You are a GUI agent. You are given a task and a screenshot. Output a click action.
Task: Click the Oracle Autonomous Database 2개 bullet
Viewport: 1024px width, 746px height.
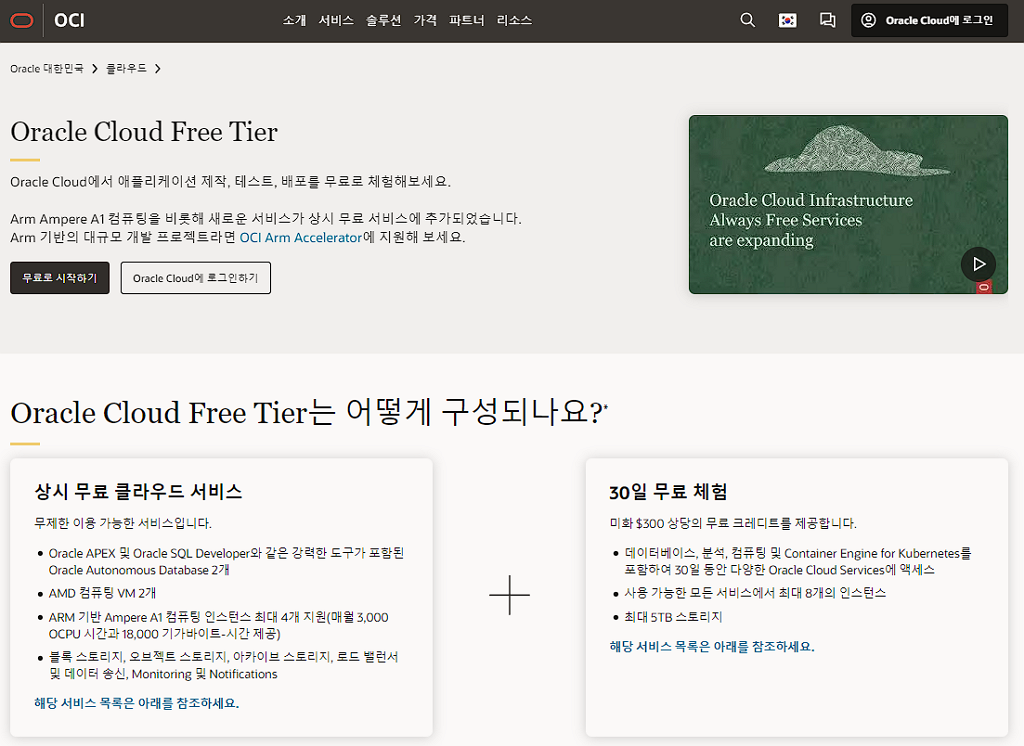(x=226, y=561)
